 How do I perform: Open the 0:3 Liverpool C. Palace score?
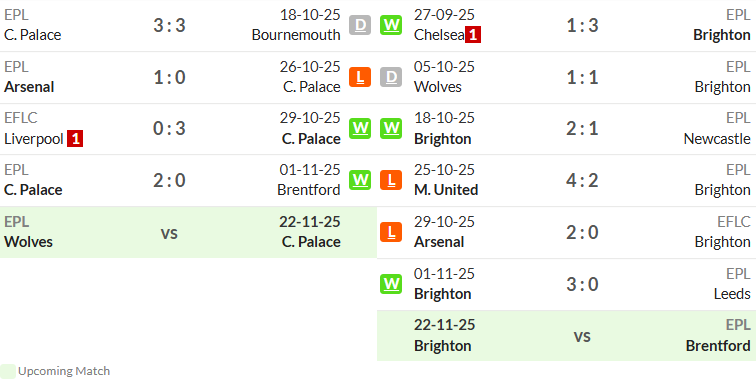pyautogui.click(x=169, y=128)
